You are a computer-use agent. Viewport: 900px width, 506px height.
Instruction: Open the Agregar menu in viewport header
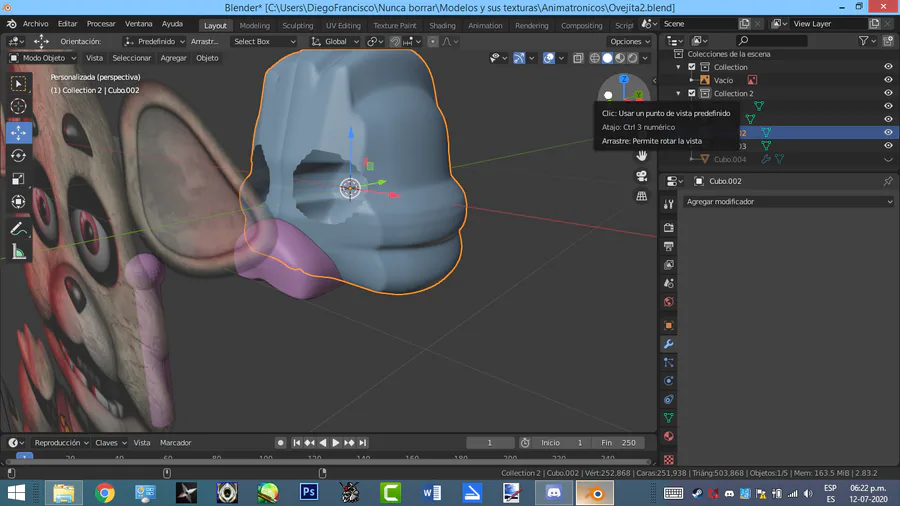173,58
